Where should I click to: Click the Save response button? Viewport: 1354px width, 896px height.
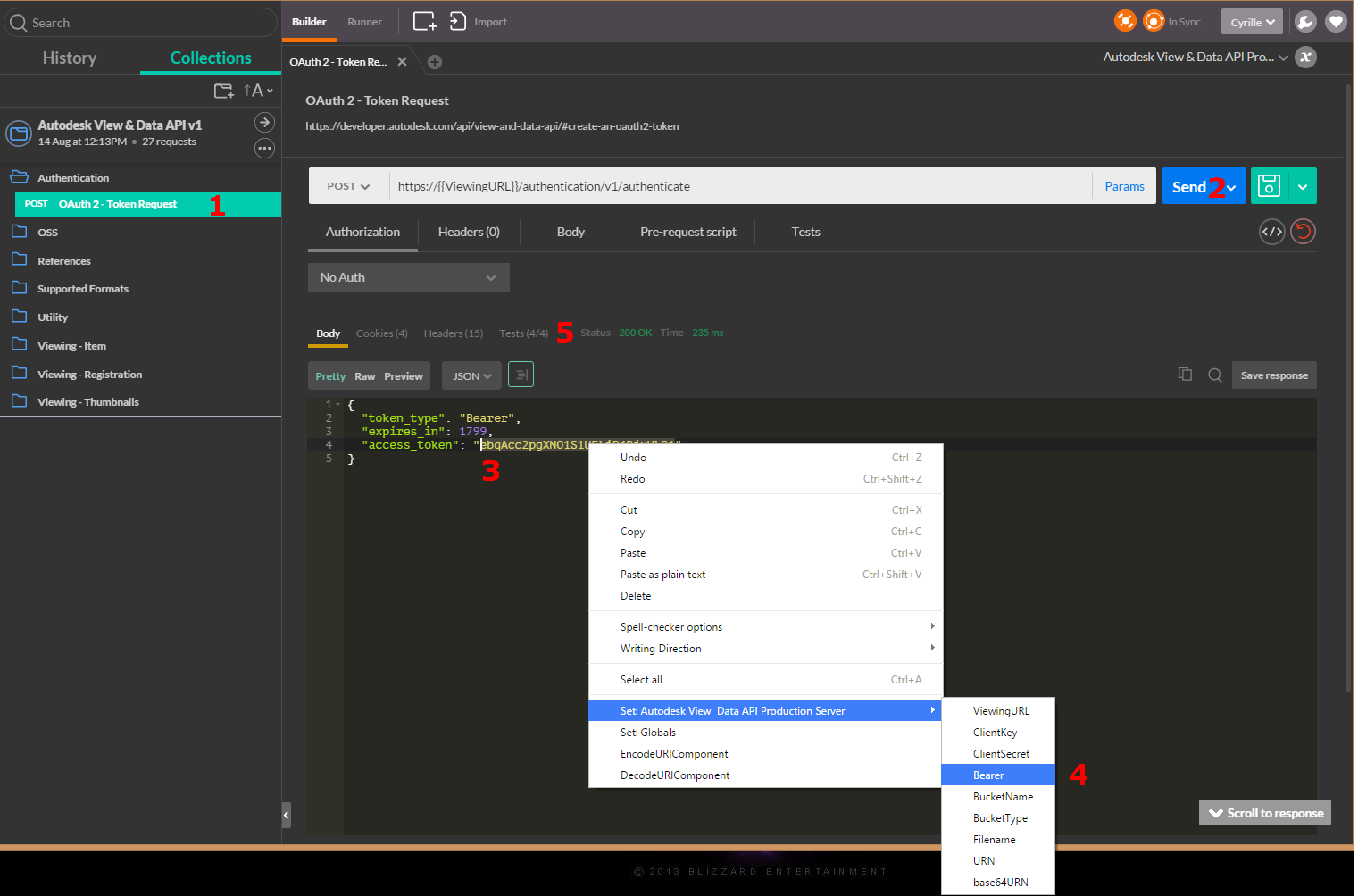pos(1274,375)
